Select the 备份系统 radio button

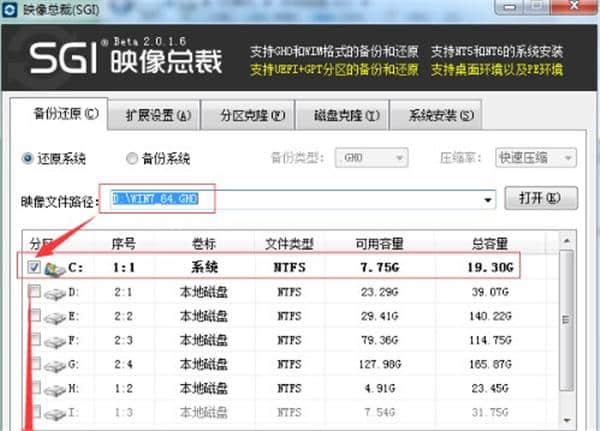132,158
